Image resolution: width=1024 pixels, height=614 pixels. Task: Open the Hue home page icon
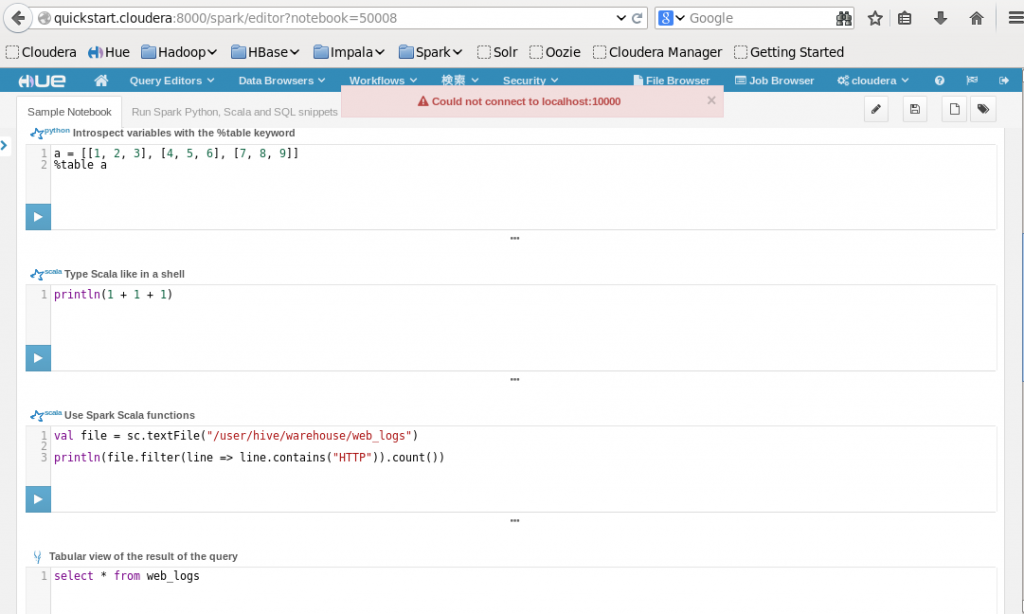[101, 80]
